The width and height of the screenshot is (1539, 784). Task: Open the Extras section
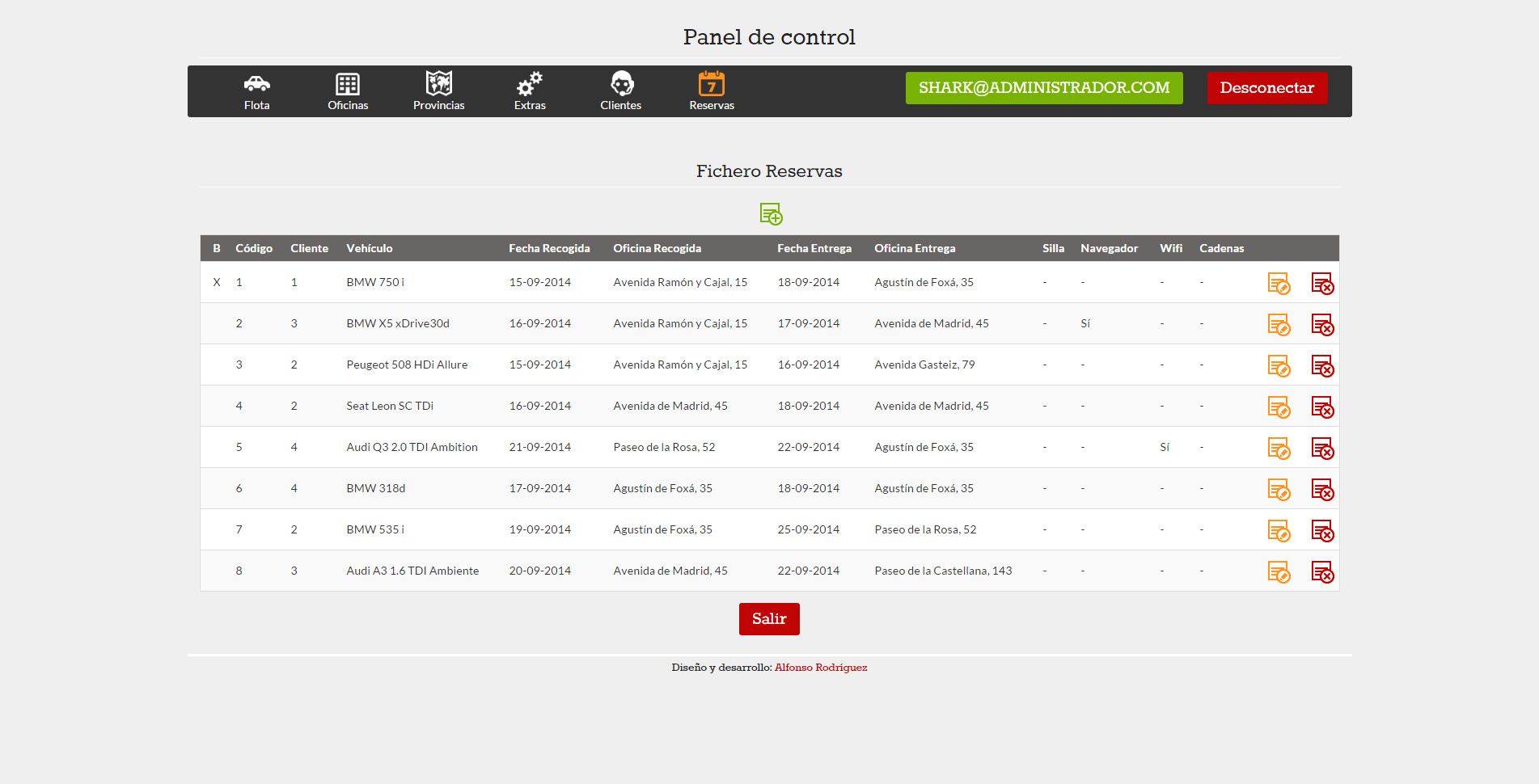click(x=530, y=91)
